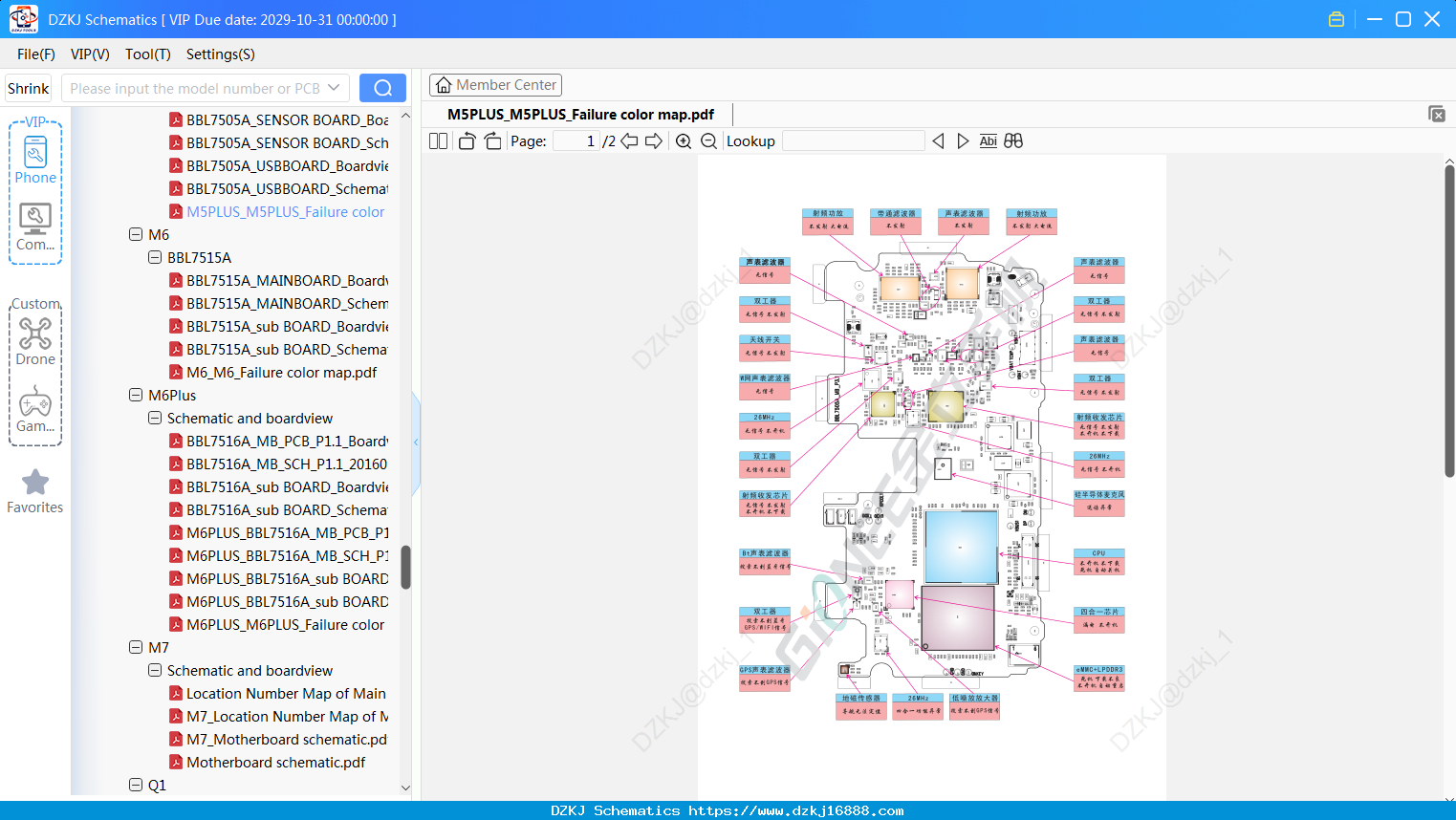Open the File(F) menu

(x=36, y=54)
